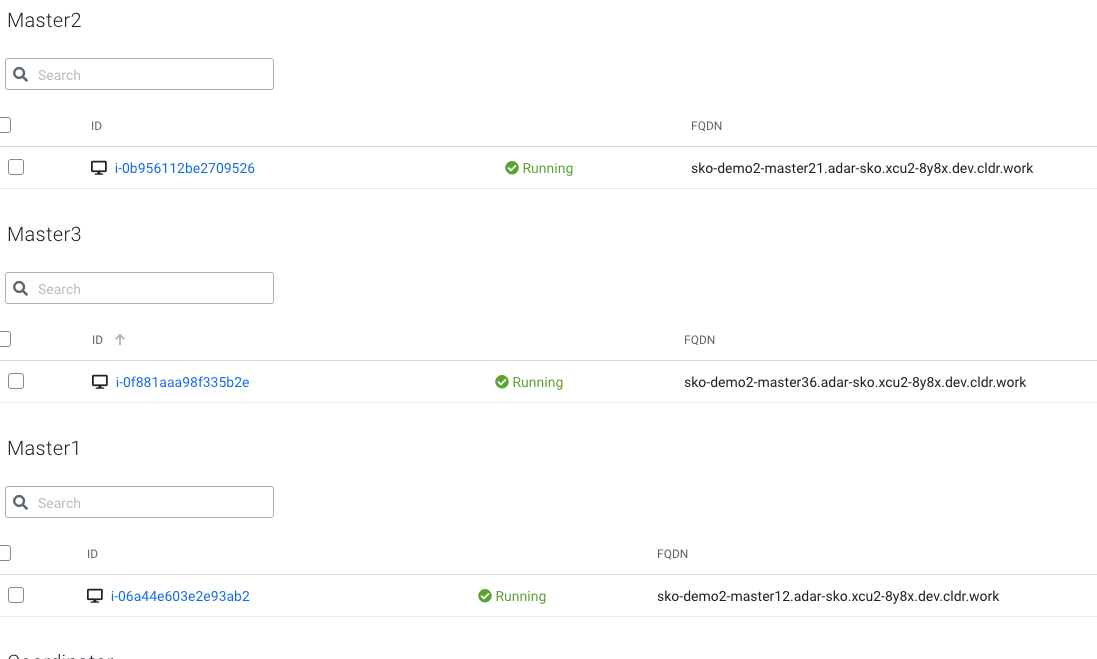Click the magnifier icon in Master3 search
This screenshot has width=1097, height=659.
[x=21, y=289]
